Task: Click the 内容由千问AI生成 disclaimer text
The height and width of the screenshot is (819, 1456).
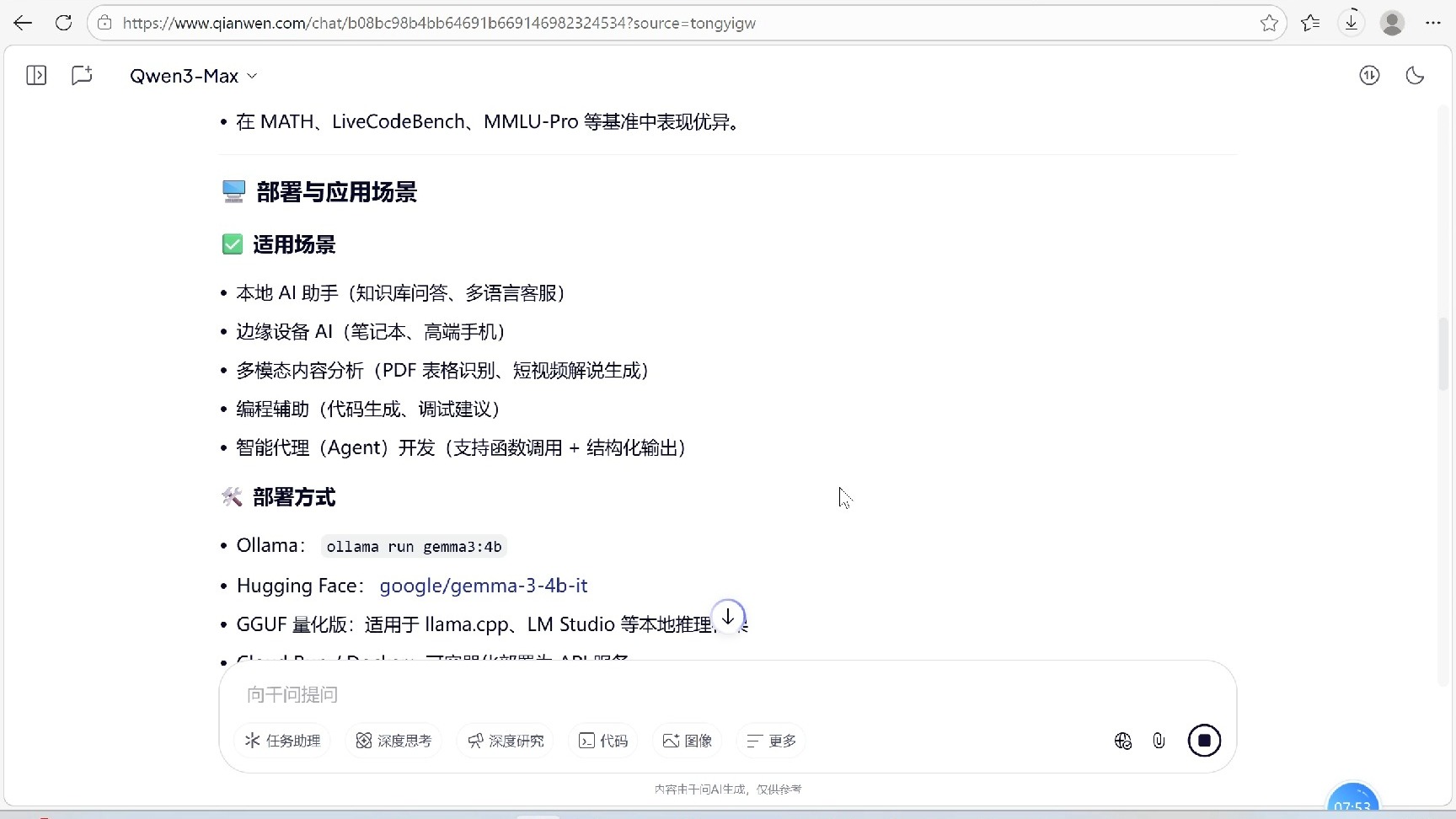Action: point(728,790)
